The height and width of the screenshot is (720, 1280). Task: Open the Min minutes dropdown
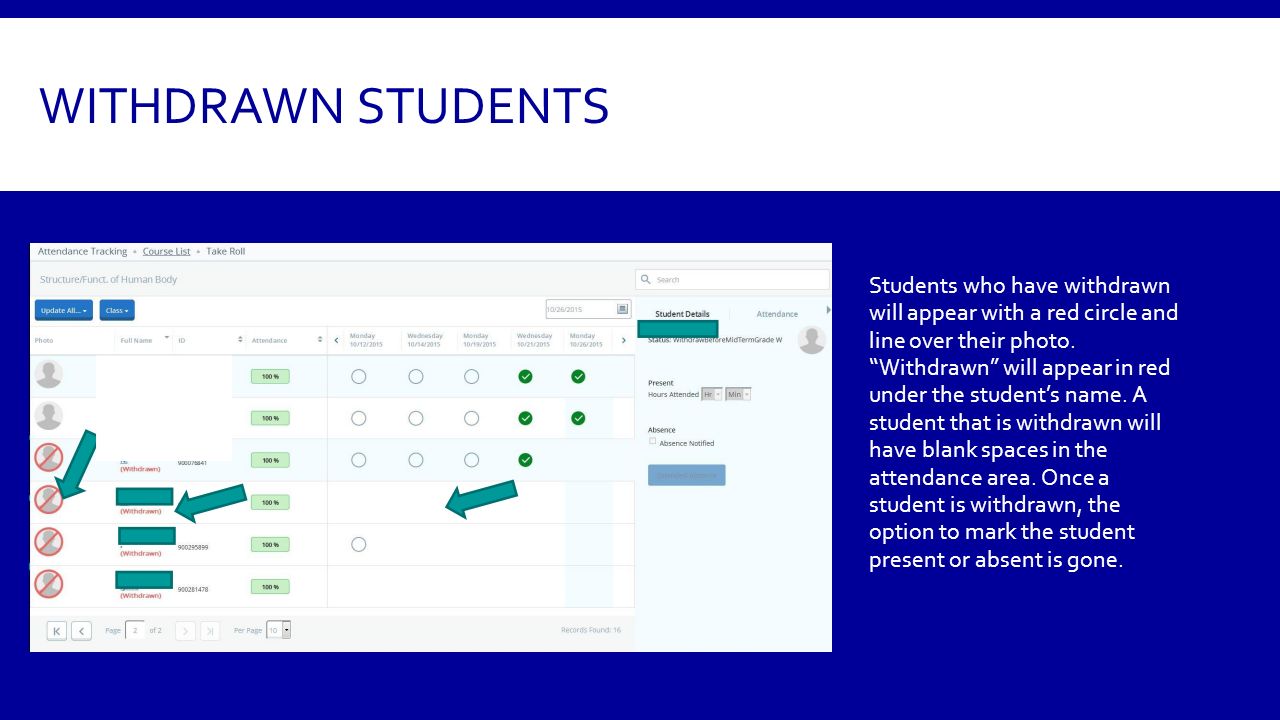tap(738, 394)
